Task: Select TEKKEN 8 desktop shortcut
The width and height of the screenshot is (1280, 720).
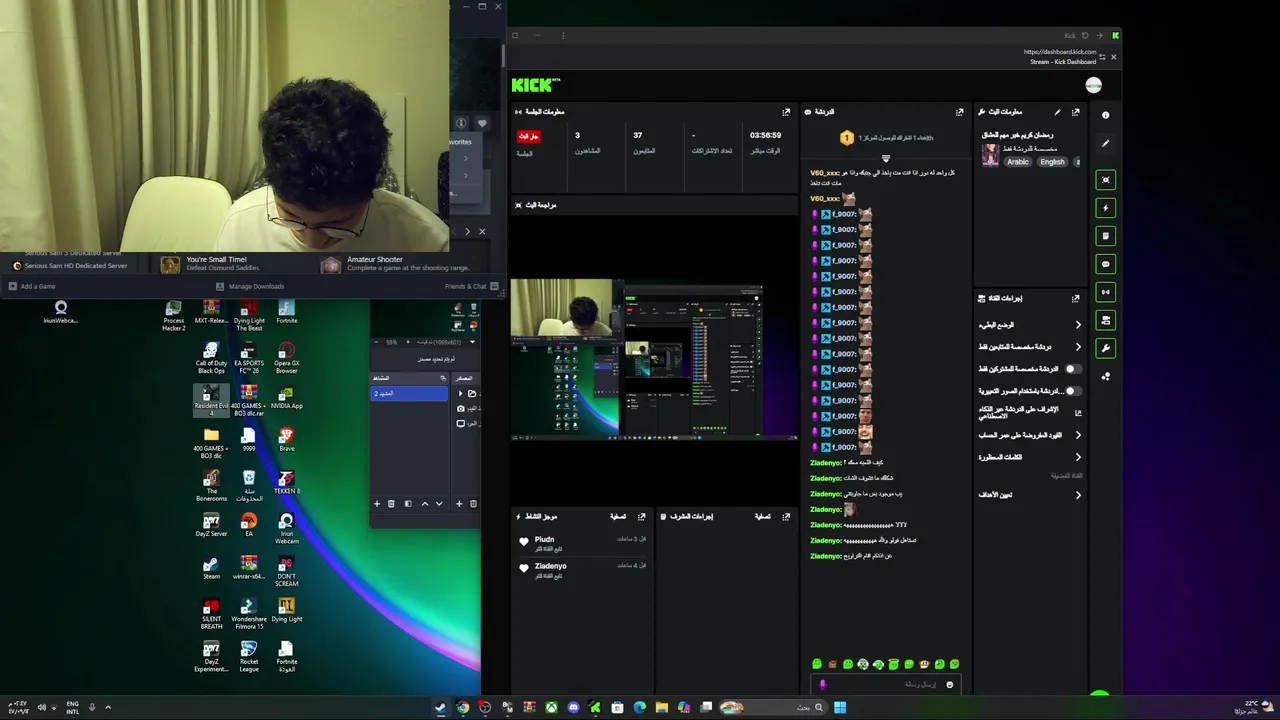Action: coord(287,483)
